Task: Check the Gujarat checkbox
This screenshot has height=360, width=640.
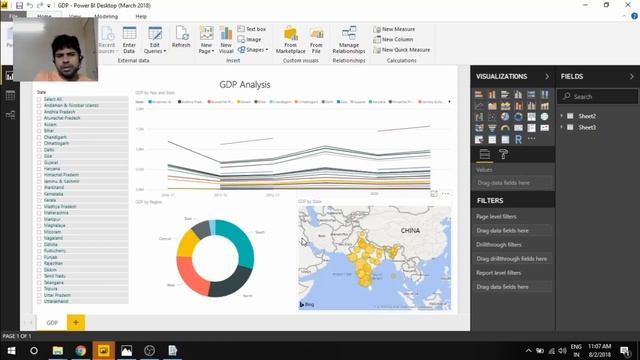Action: 39,162
